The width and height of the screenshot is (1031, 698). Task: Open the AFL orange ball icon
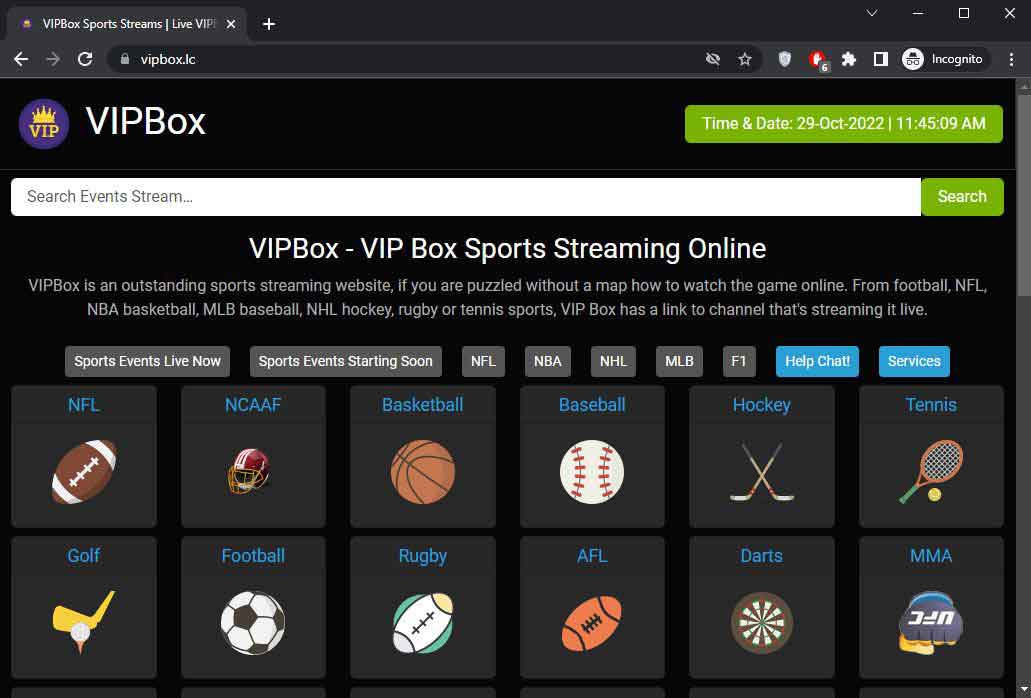point(592,623)
